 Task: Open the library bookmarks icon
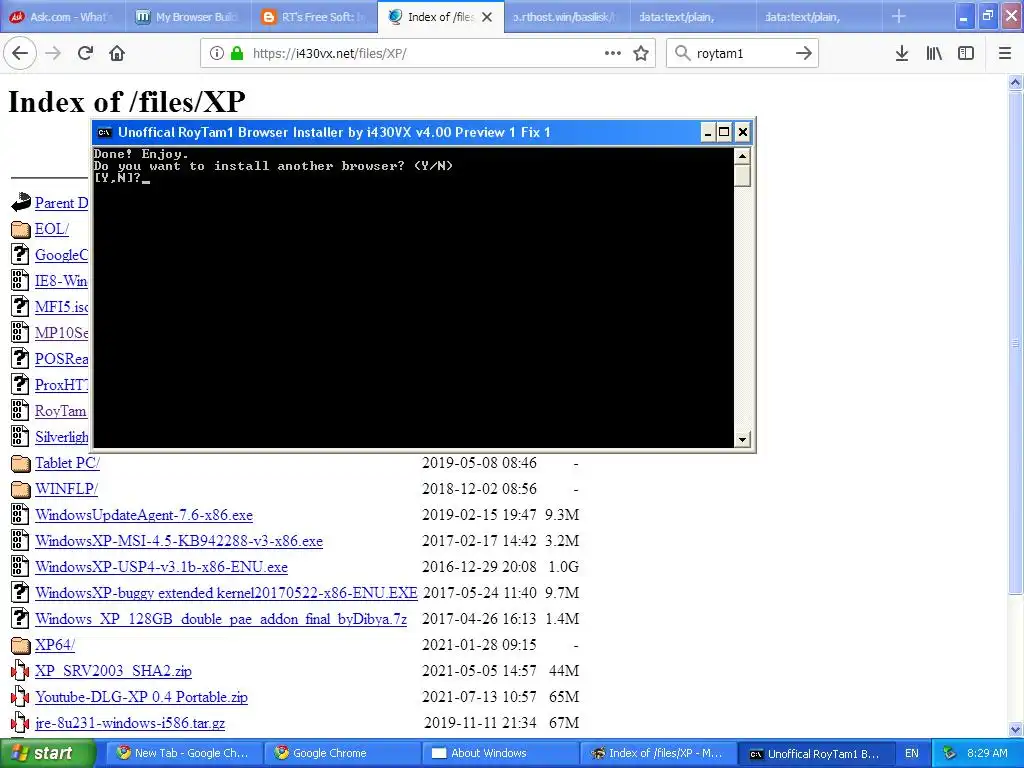[x=934, y=53]
